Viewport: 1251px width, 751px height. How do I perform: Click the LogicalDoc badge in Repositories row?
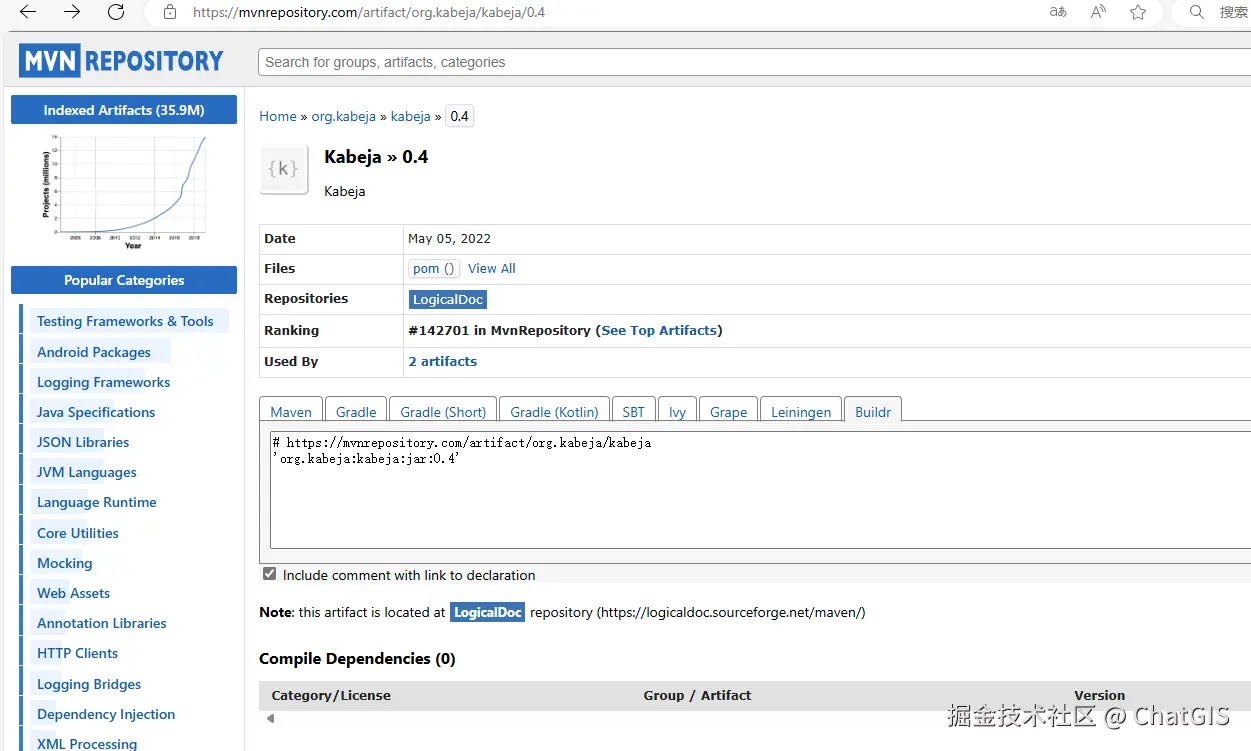click(x=448, y=299)
